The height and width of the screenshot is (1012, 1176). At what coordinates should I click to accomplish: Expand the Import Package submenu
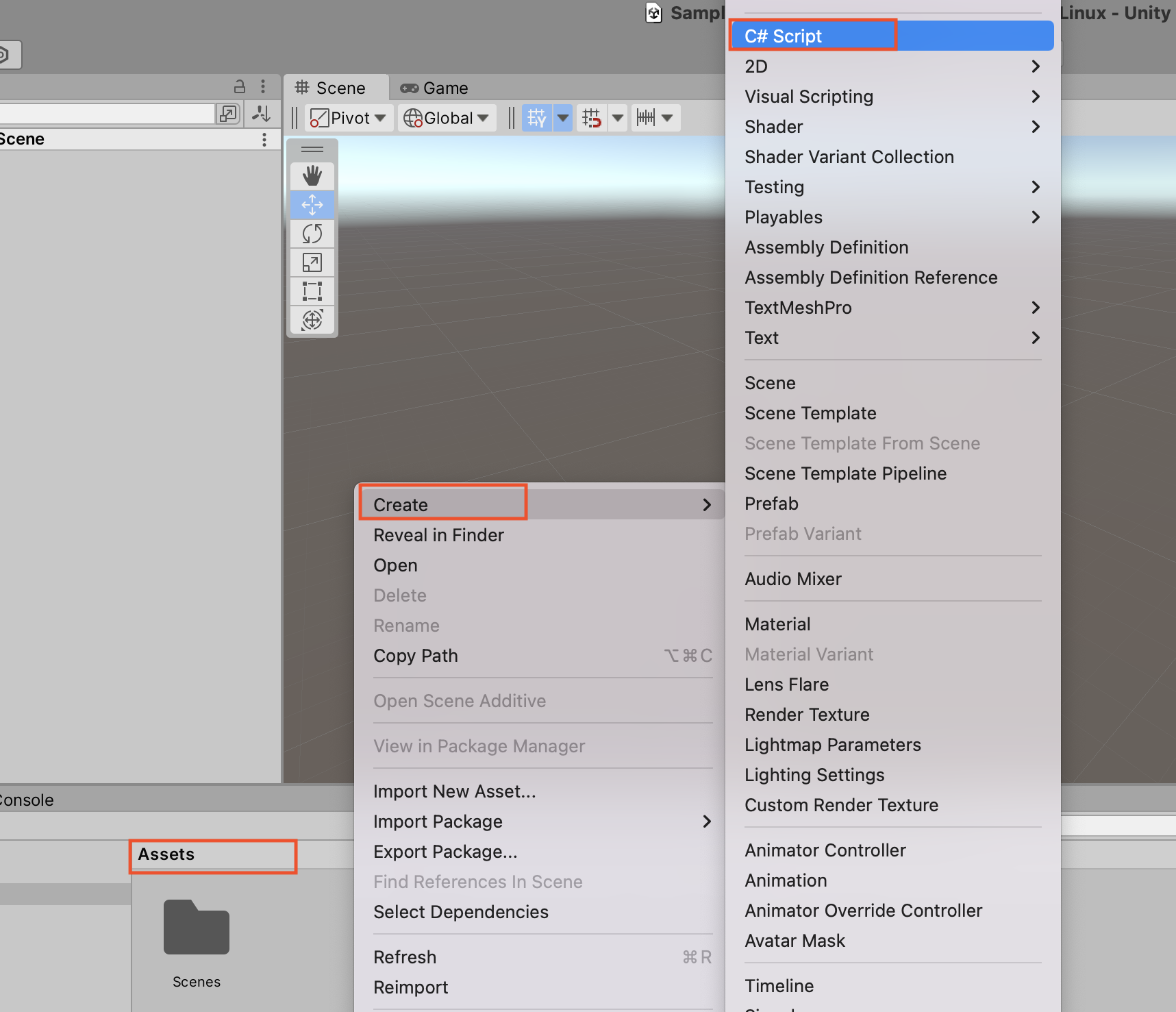438,821
